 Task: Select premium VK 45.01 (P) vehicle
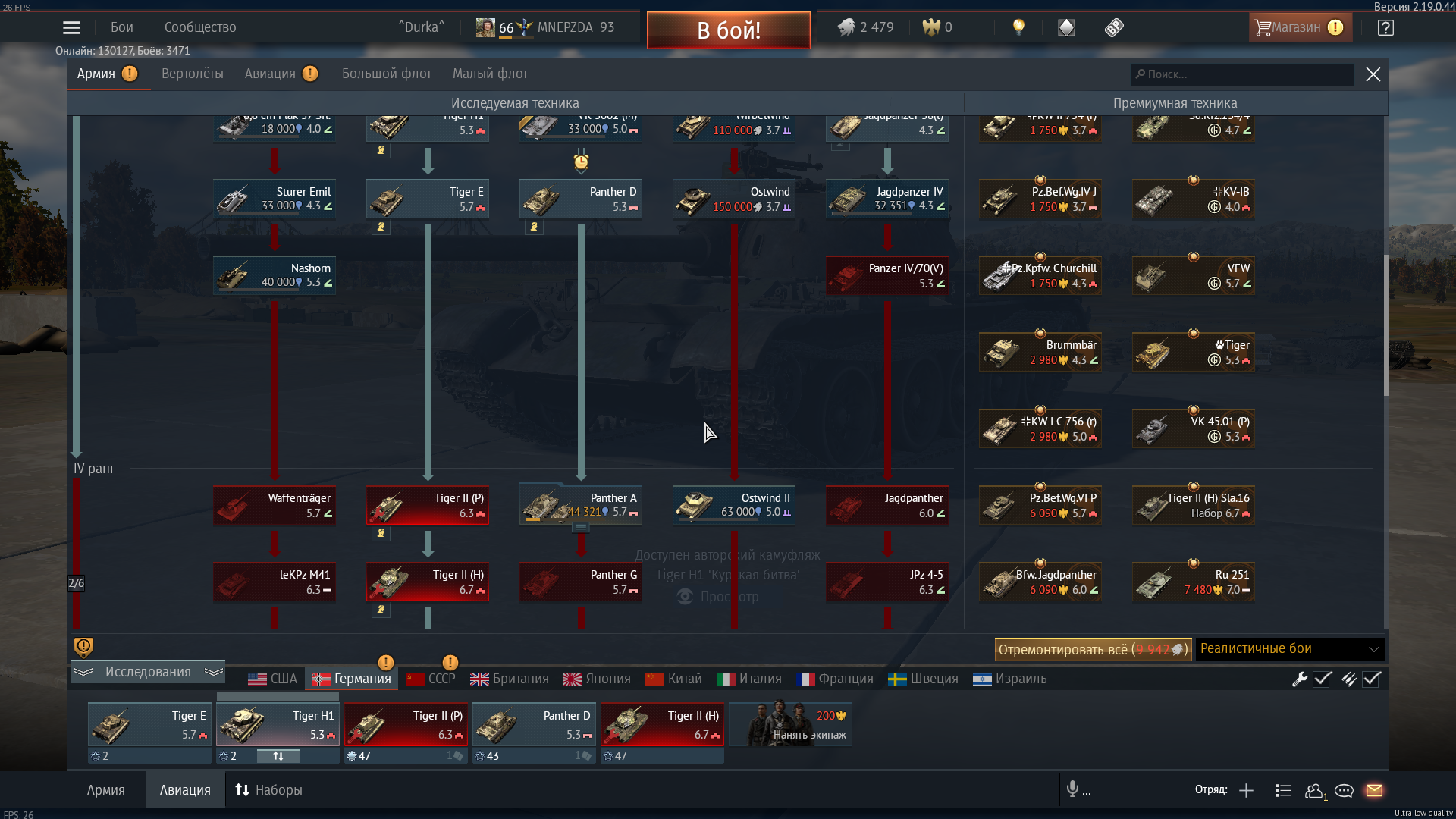click(x=1194, y=428)
